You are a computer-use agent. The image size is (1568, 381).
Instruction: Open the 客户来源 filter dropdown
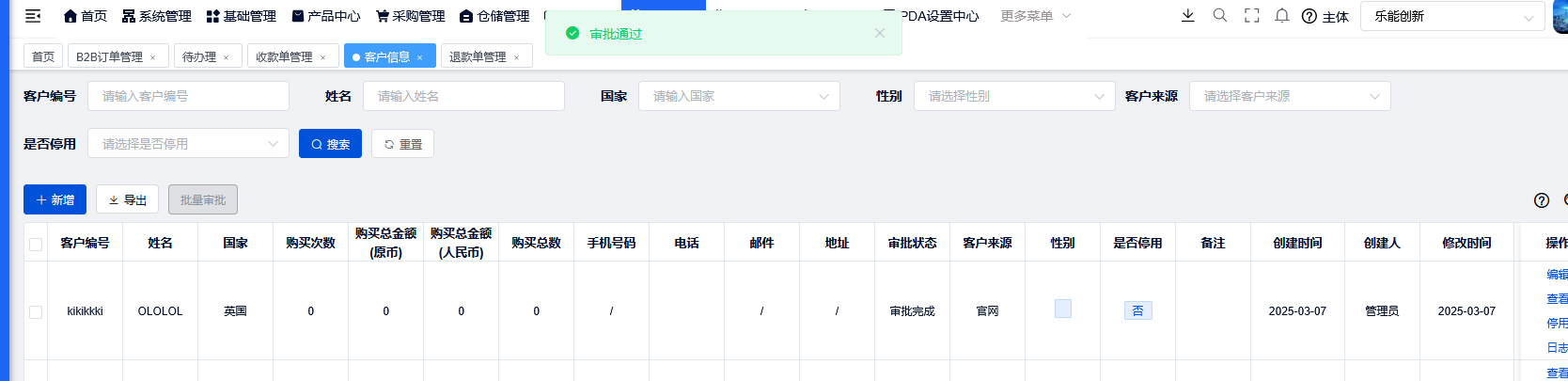click(1289, 96)
